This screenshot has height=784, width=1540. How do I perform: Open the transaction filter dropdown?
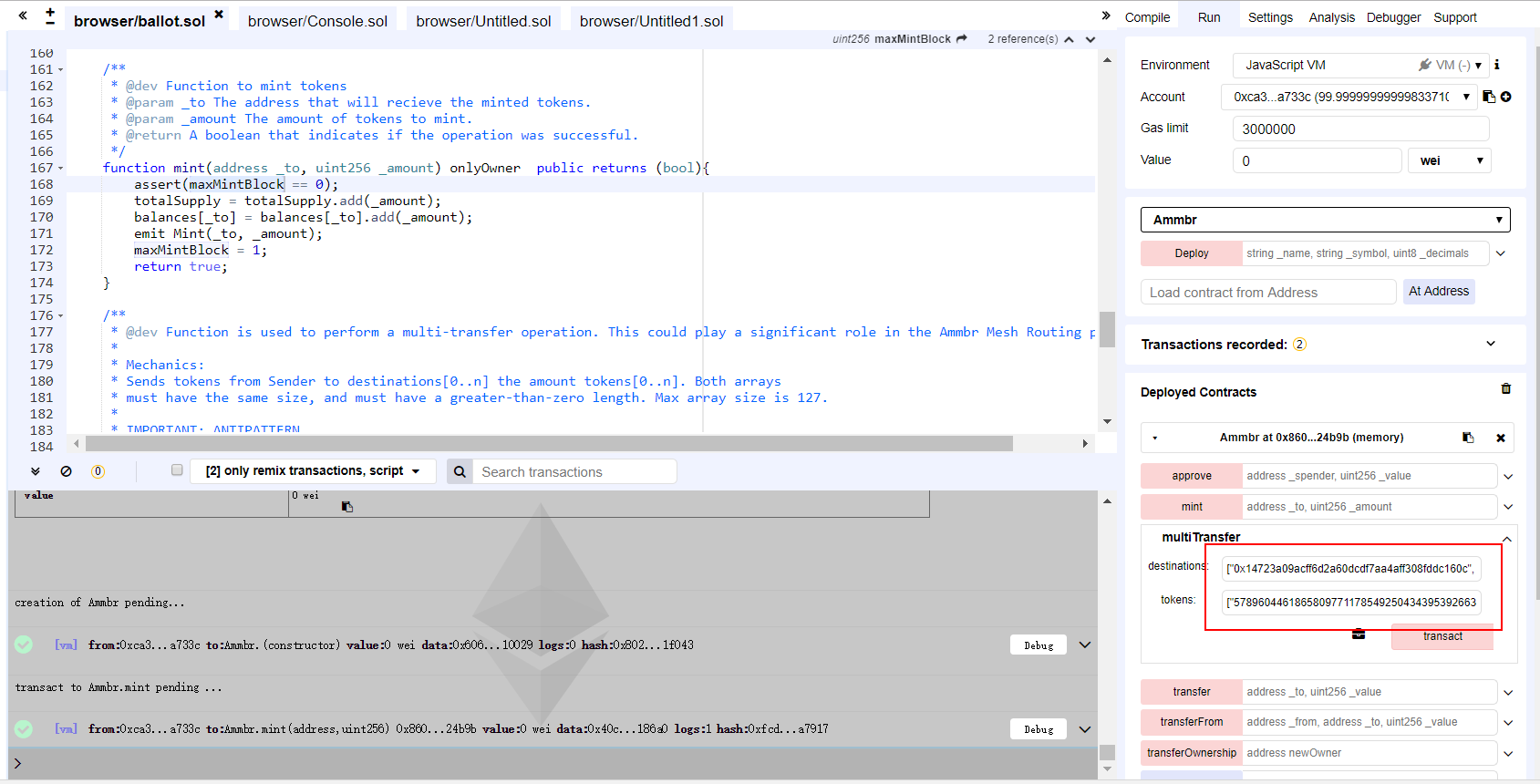(x=313, y=471)
